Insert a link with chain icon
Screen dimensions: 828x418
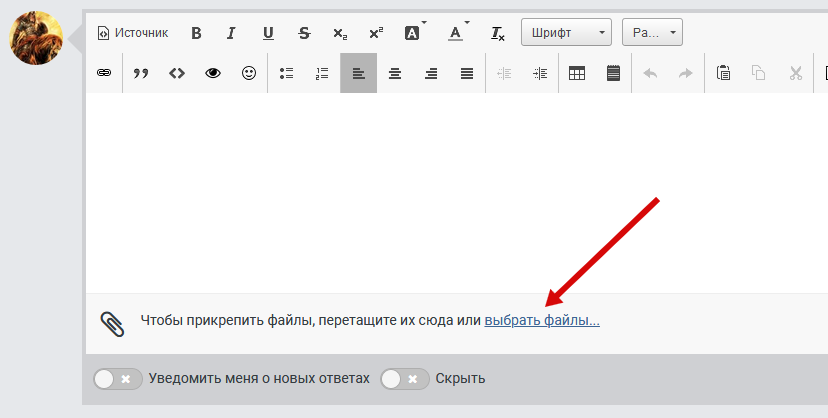click(104, 73)
